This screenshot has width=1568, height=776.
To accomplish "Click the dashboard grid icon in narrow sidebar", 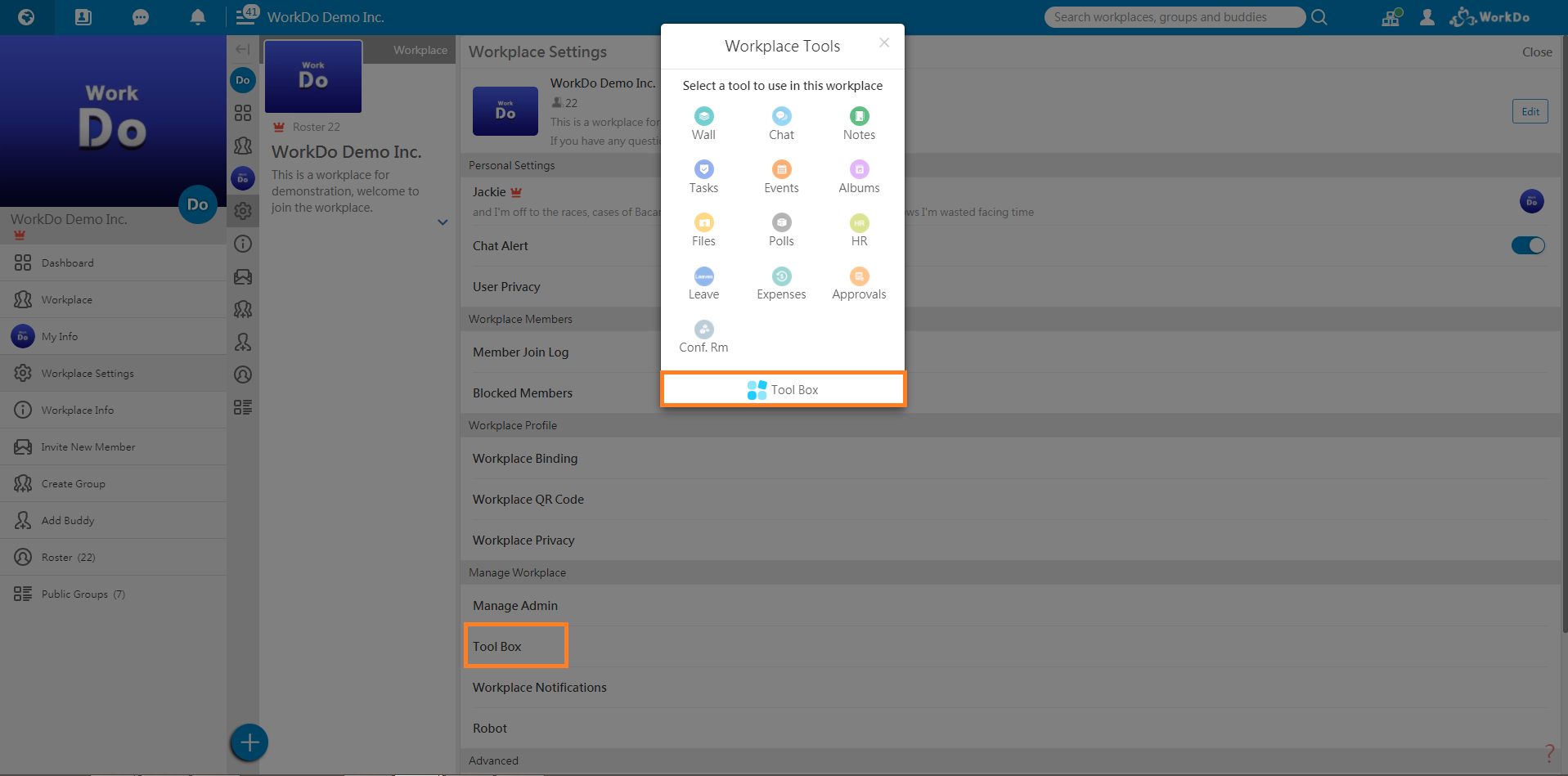I will point(243,113).
